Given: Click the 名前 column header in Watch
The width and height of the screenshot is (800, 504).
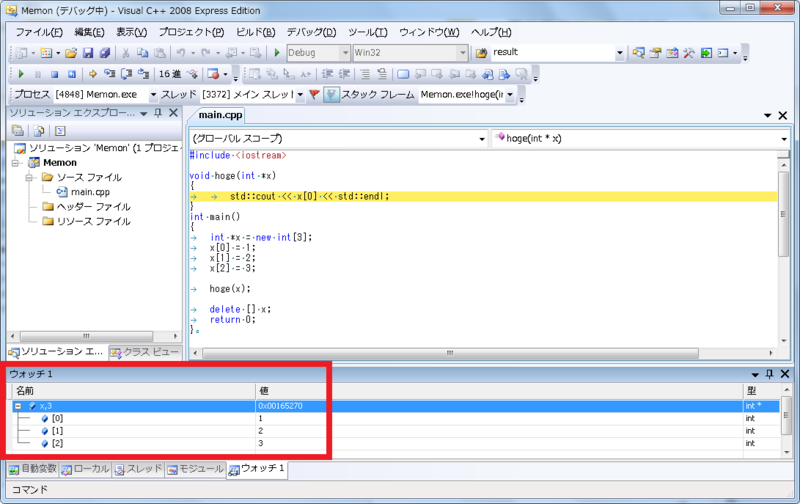Looking at the screenshot, I should (133, 391).
